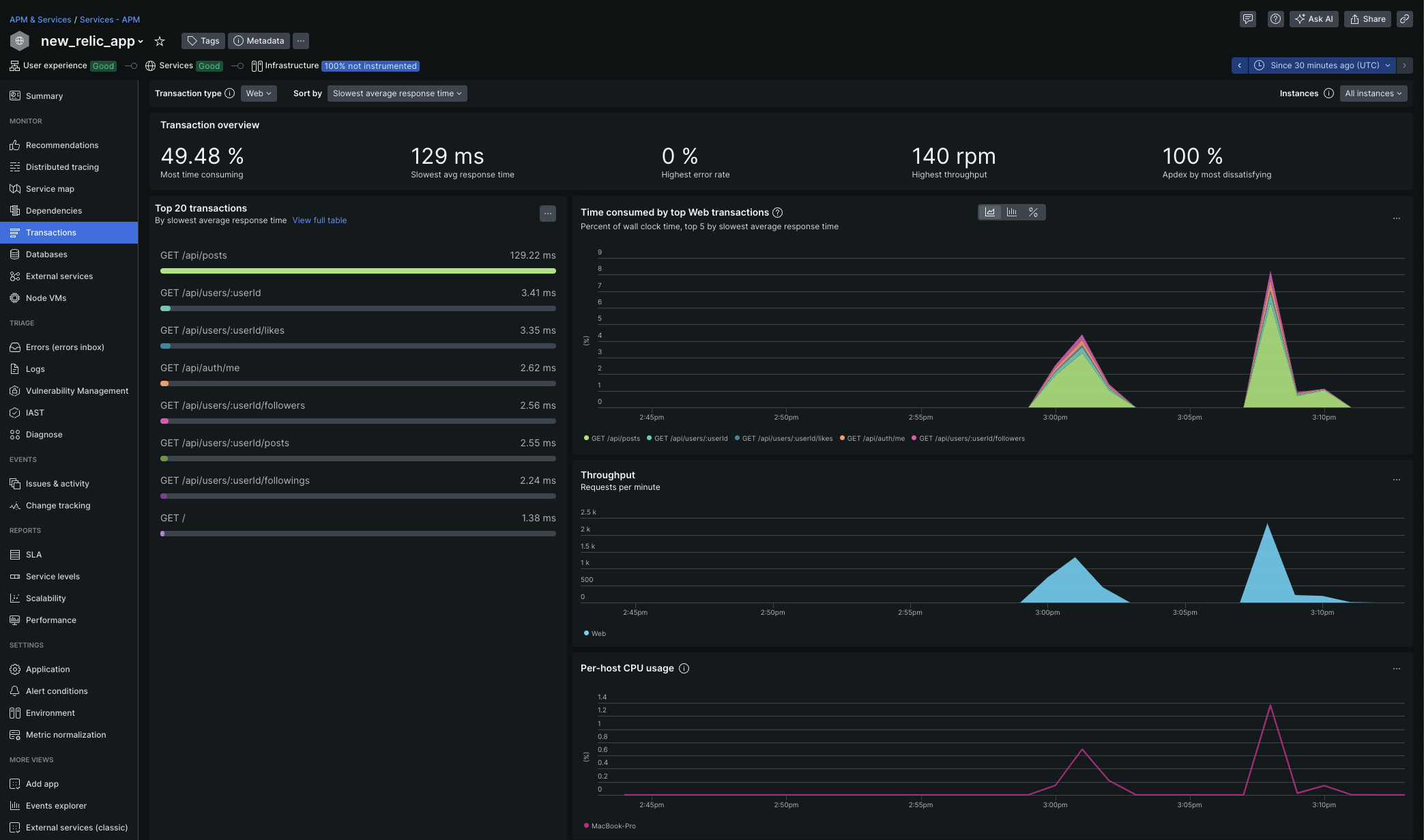
Task: Switch chart to percent view
Action: point(1034,212)
